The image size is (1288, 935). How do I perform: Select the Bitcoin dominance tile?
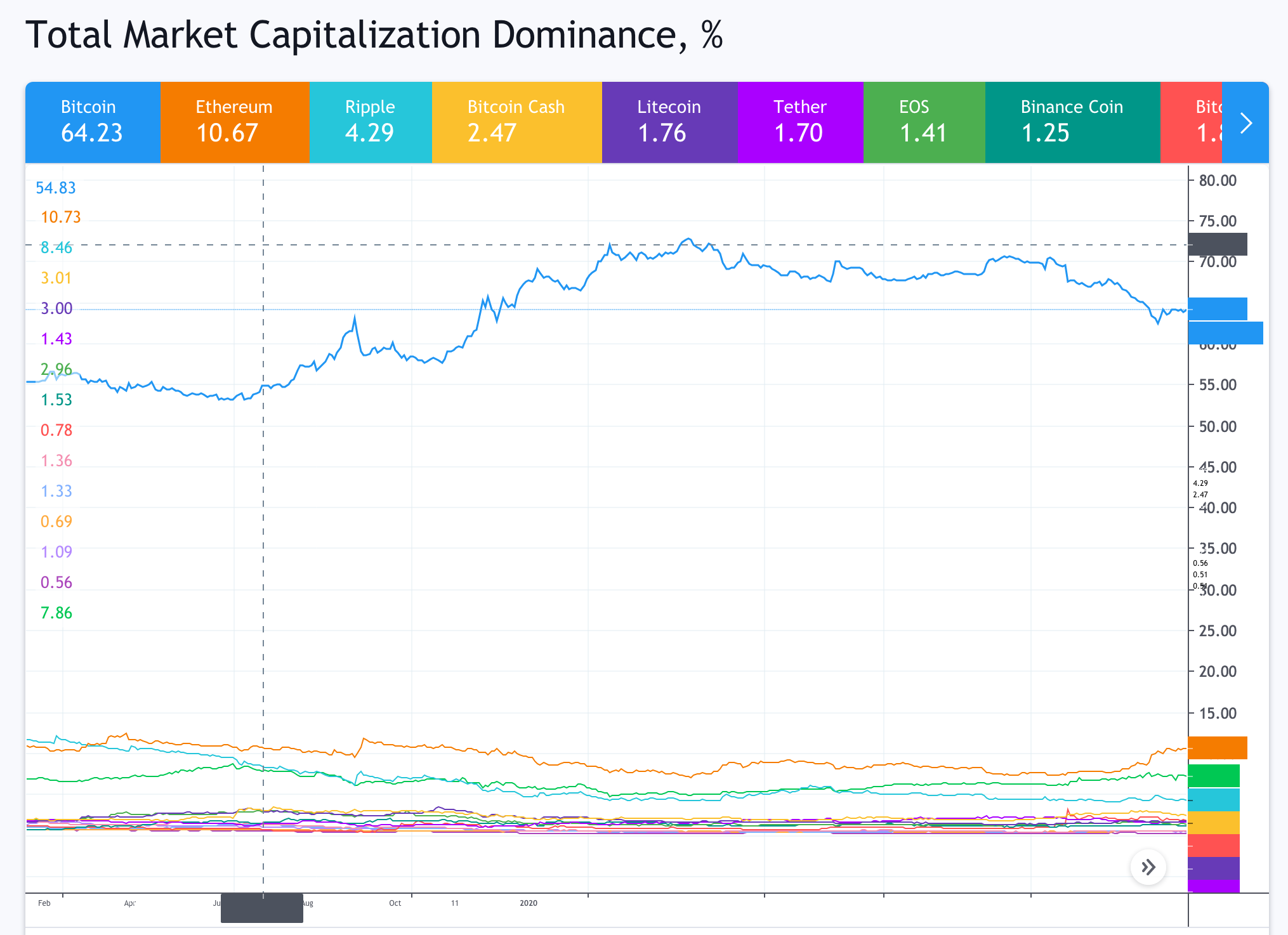click(x=93, y=122)
